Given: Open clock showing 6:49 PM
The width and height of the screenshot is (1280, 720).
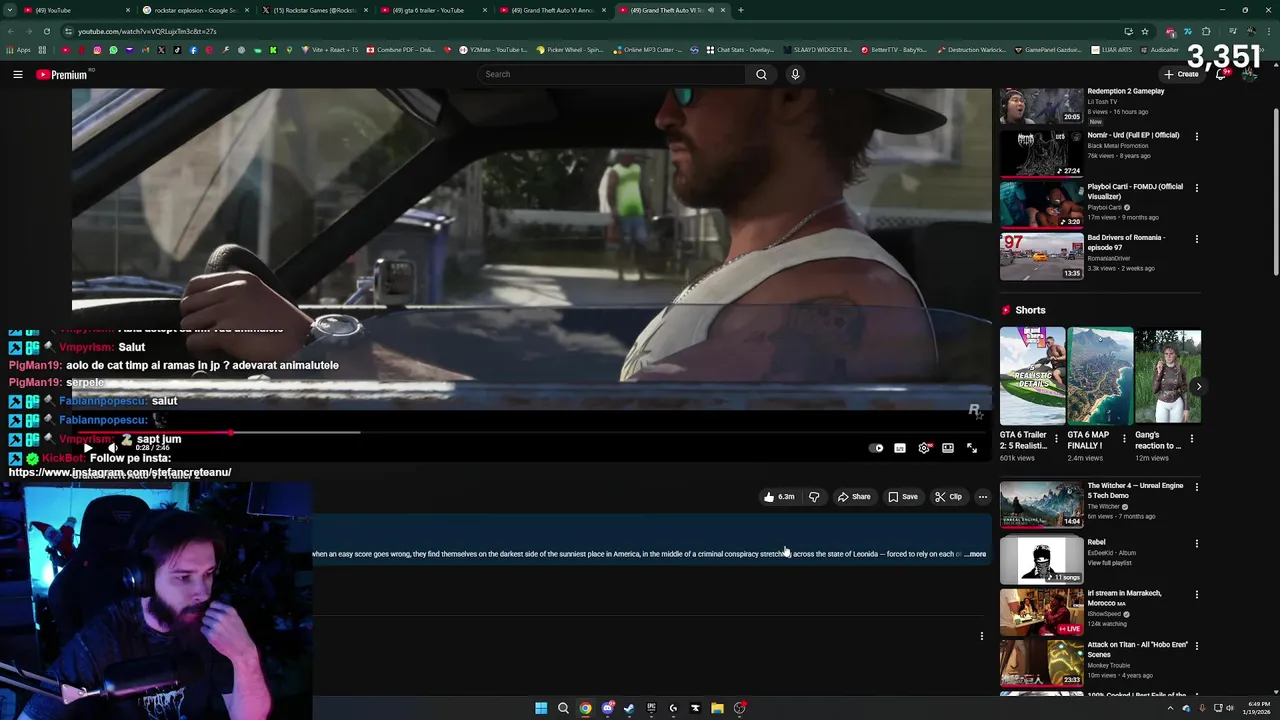Looking at the screenshot, I should click(1257, 708).
